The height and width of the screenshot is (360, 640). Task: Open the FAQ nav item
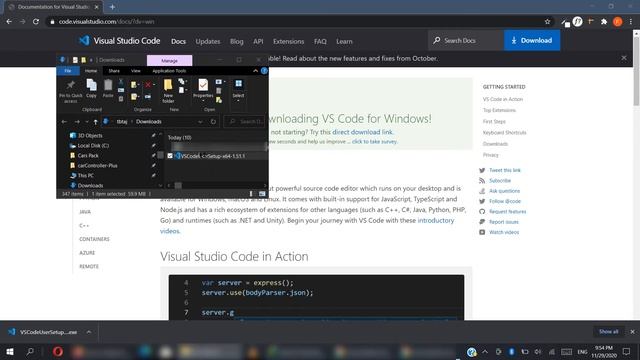point(320,41)
